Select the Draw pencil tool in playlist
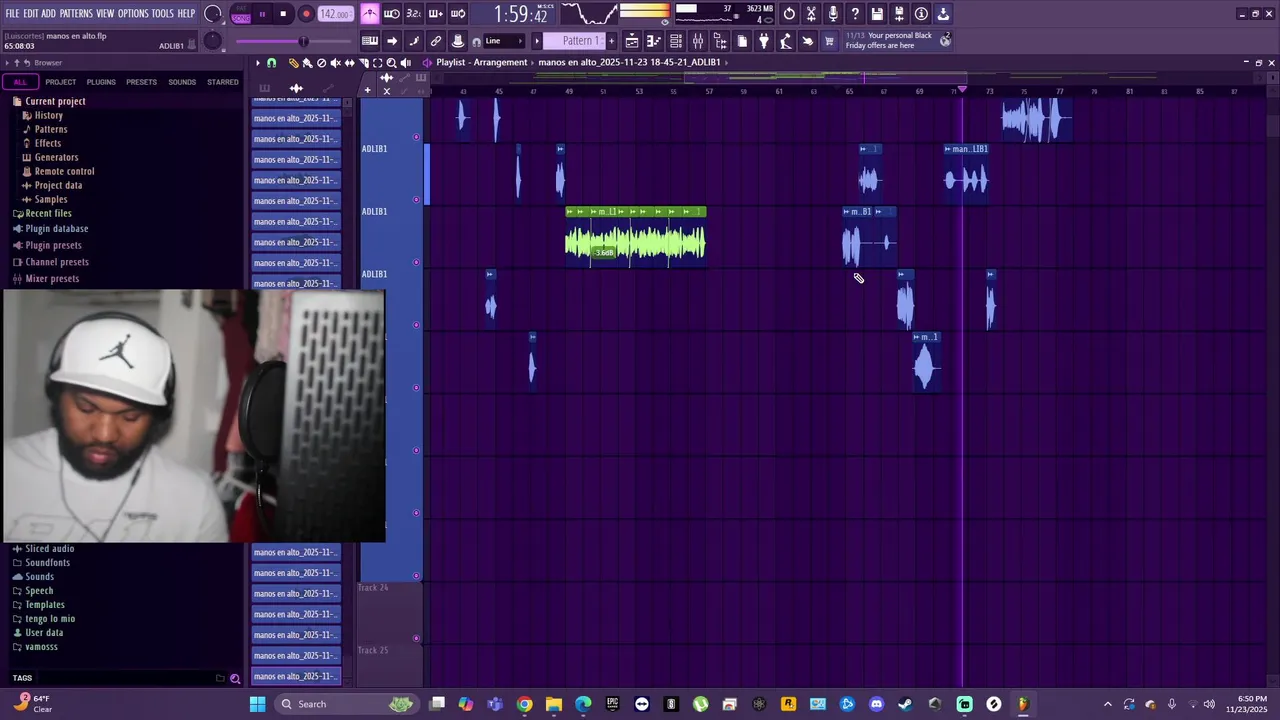The width and height of the screenshot is (1280, 720). (293, 63)
